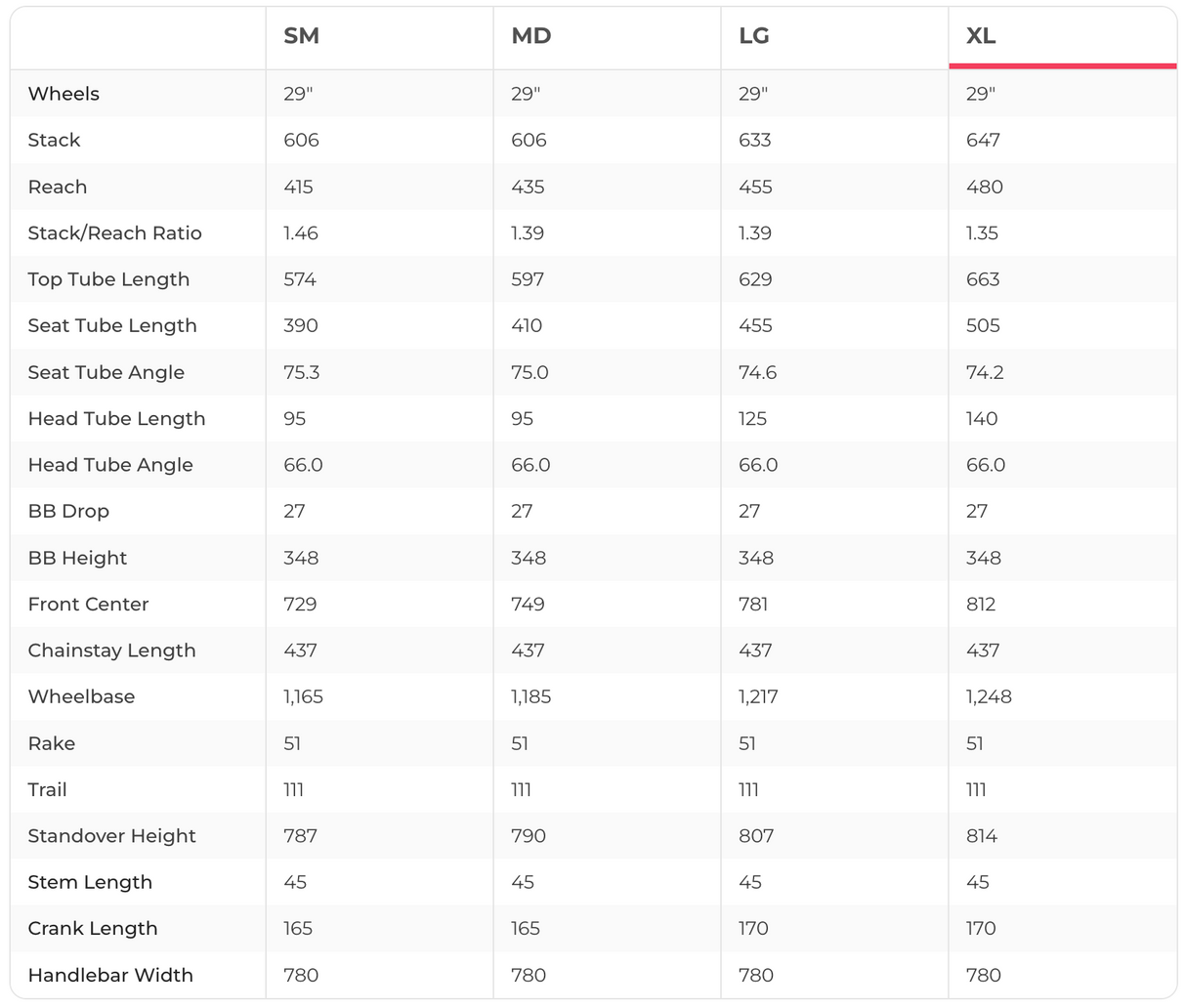Select the Handlebar Width row label
The image size is (1186, 1008).
click(110, 975)
